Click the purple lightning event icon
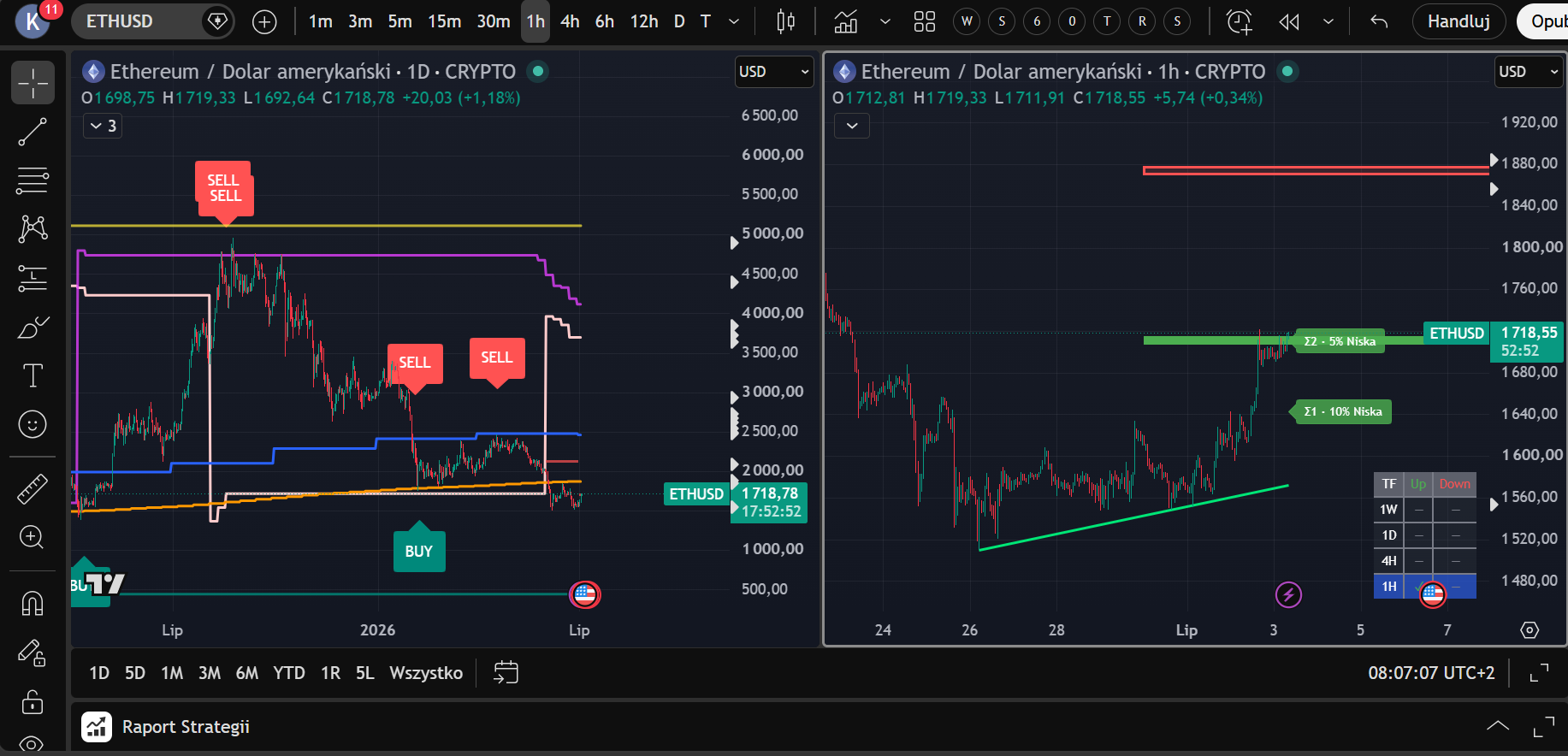Viewport: 1568px width, 756px height. (1288, 594)
